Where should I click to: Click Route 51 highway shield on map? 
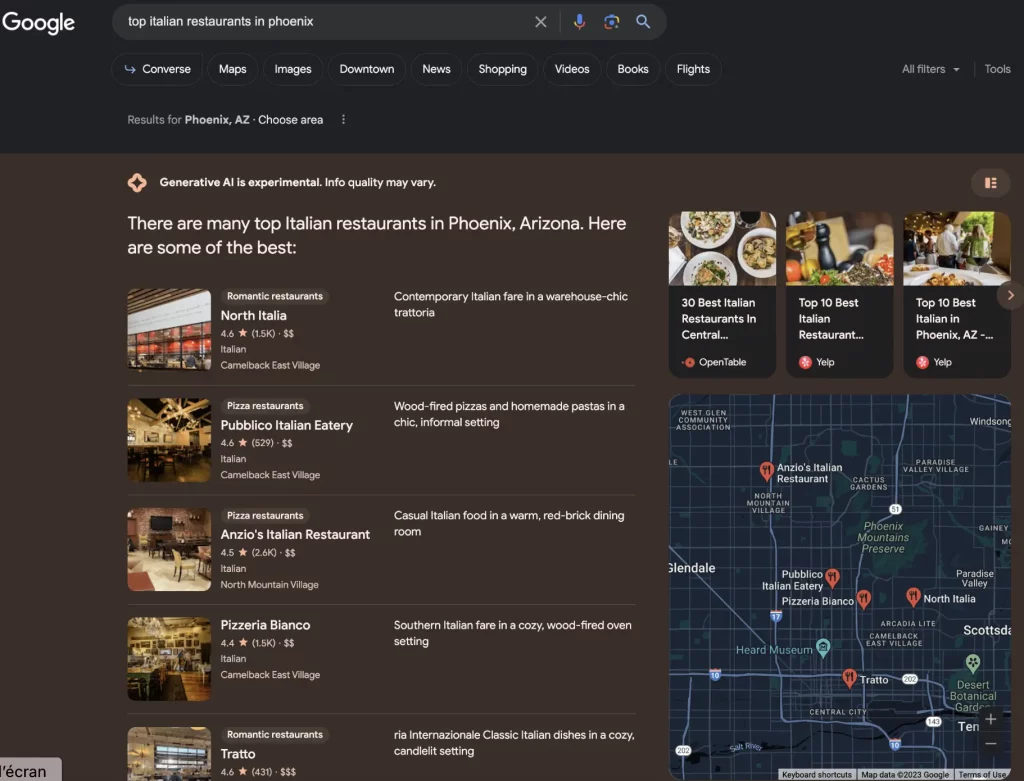point(895,509)
